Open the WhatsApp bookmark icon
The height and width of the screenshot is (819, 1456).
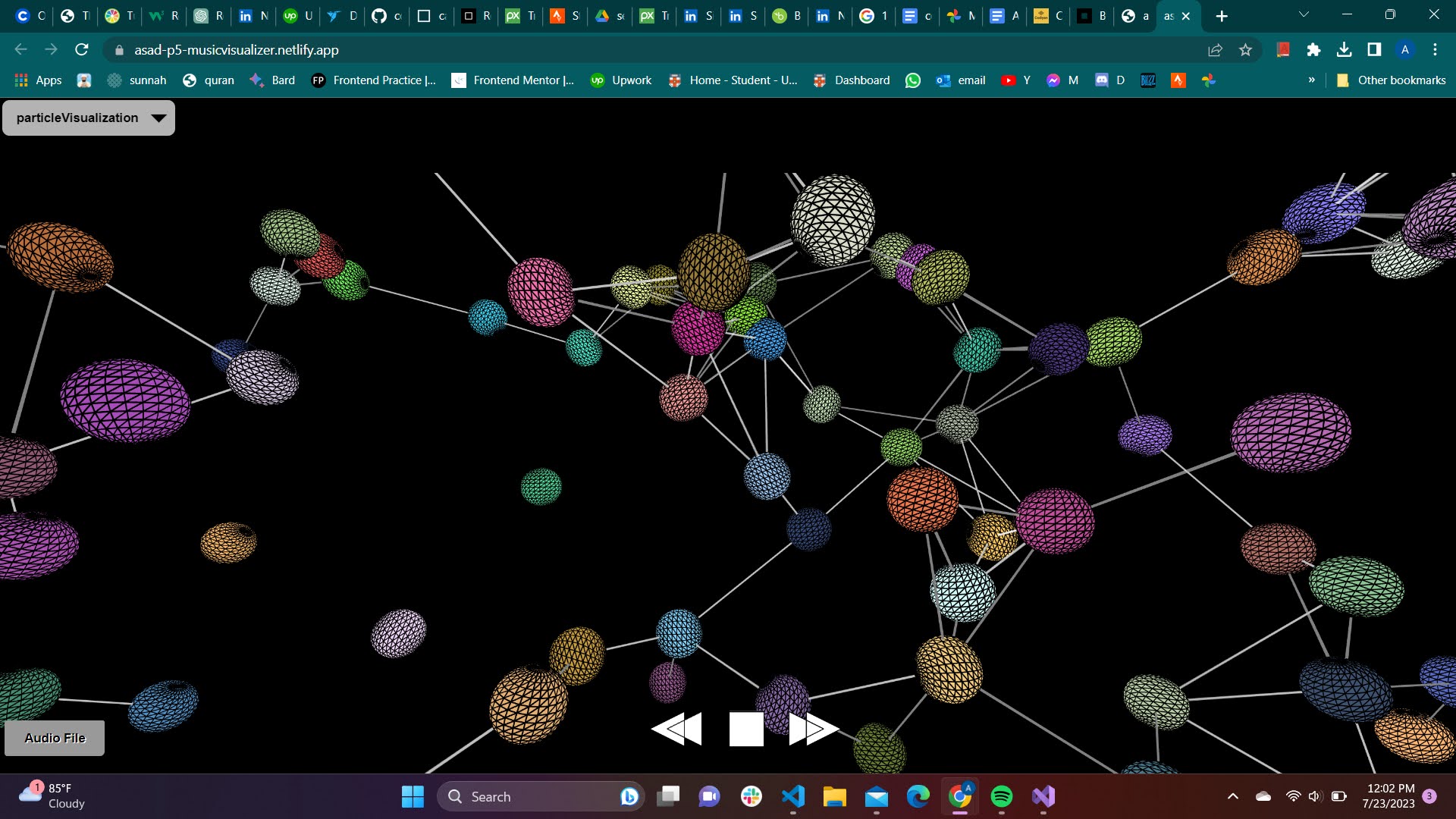tap(913, 80)
